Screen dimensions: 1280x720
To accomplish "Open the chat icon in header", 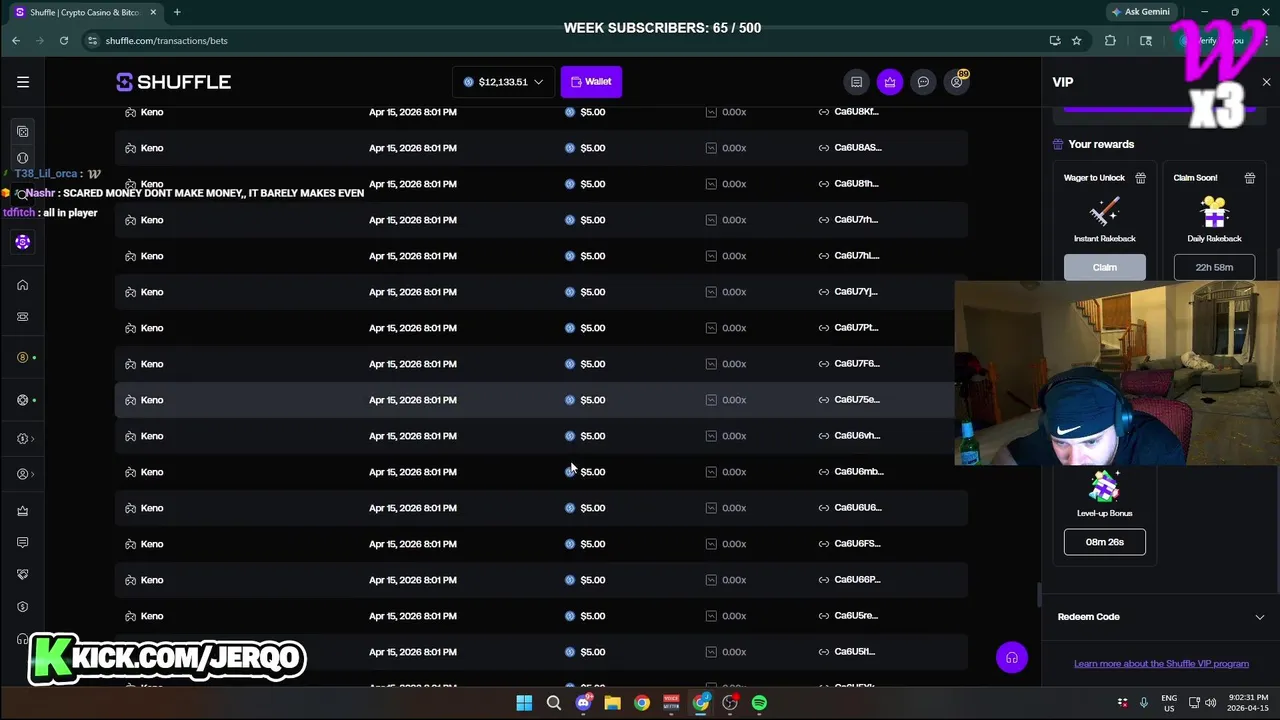I will [923, 82].
